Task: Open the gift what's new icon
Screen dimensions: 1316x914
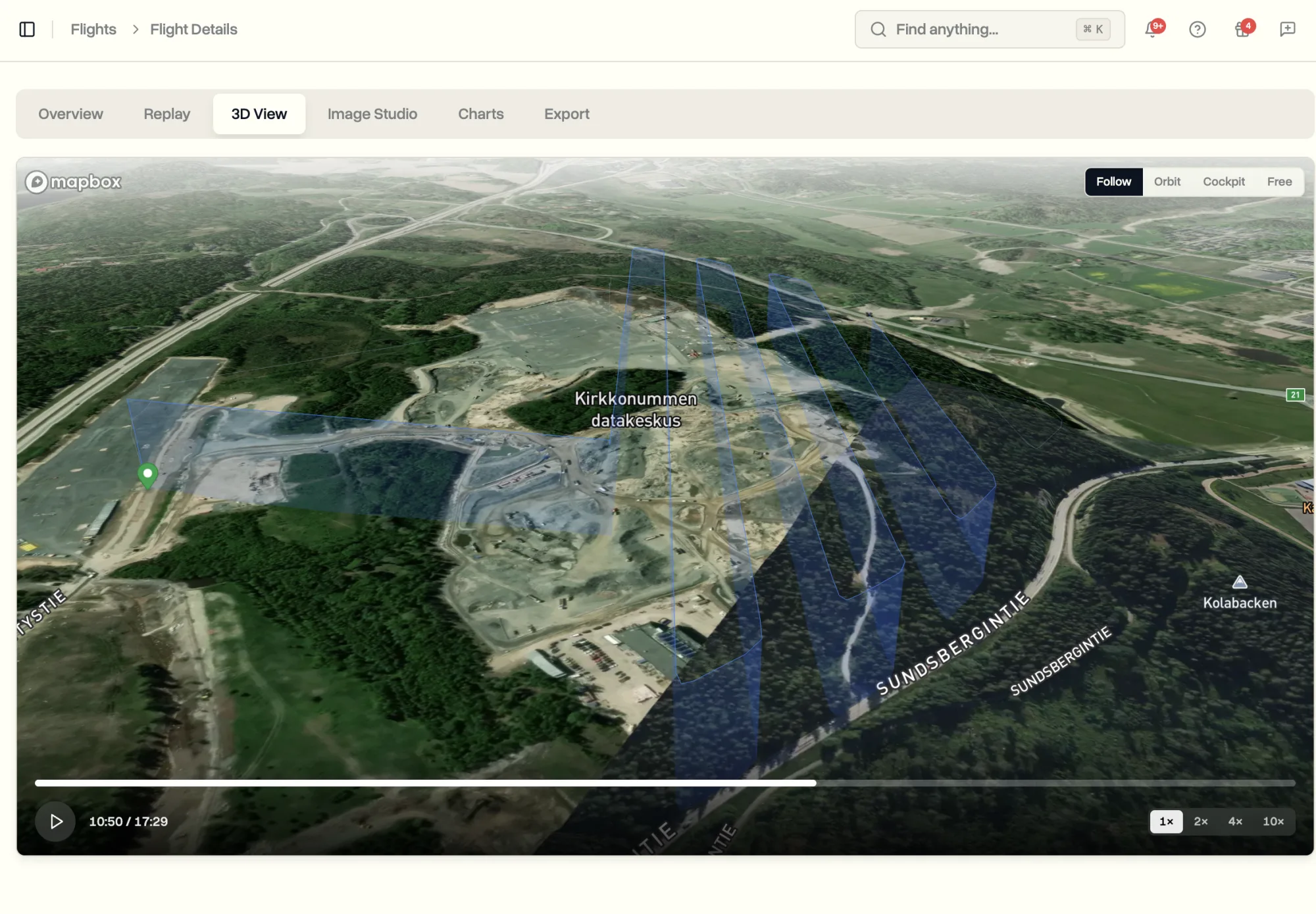Action: (x=1242, y=29)
